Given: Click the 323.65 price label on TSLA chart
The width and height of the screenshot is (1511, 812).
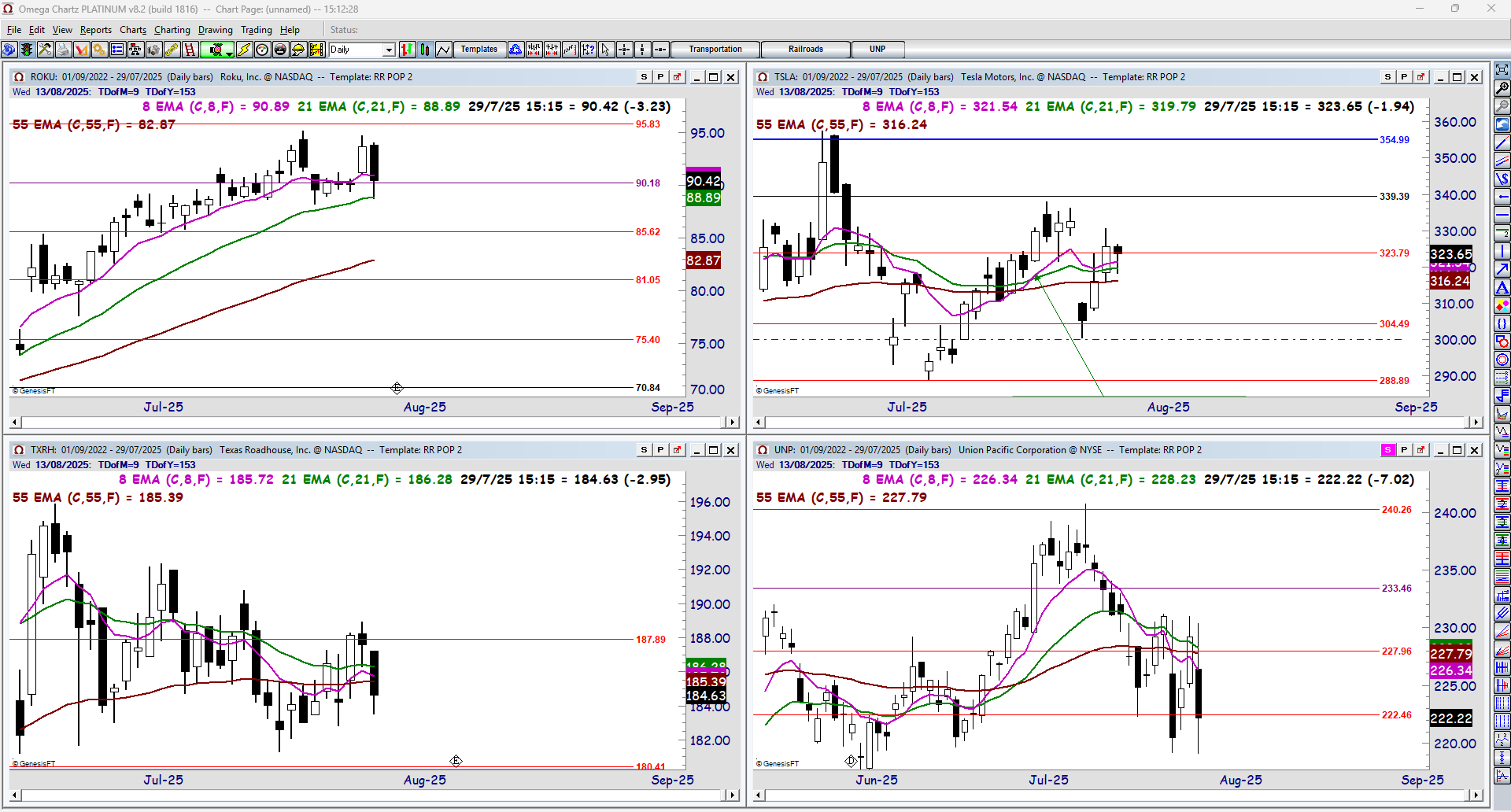Looking at the screenshot, I should point(1450,254).
